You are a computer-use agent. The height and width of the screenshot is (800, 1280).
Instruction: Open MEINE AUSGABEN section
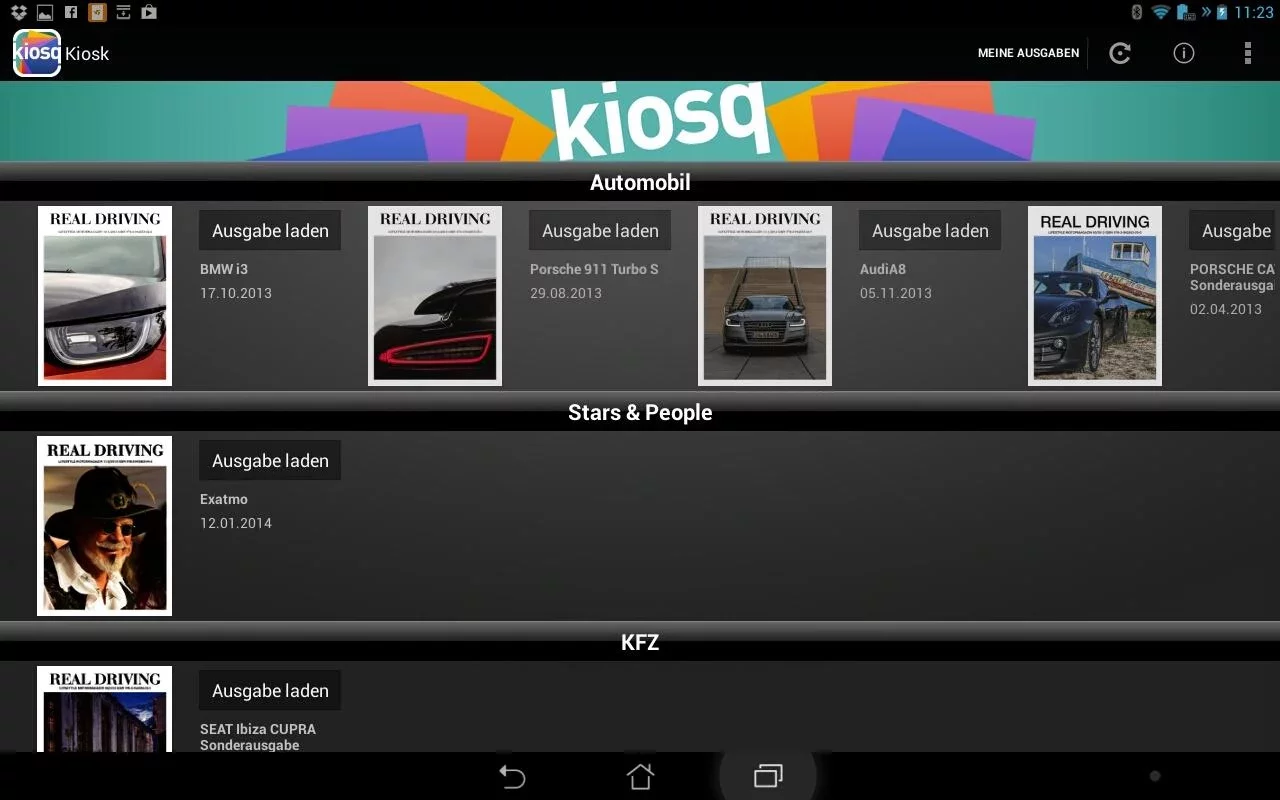pos(1028,53)
